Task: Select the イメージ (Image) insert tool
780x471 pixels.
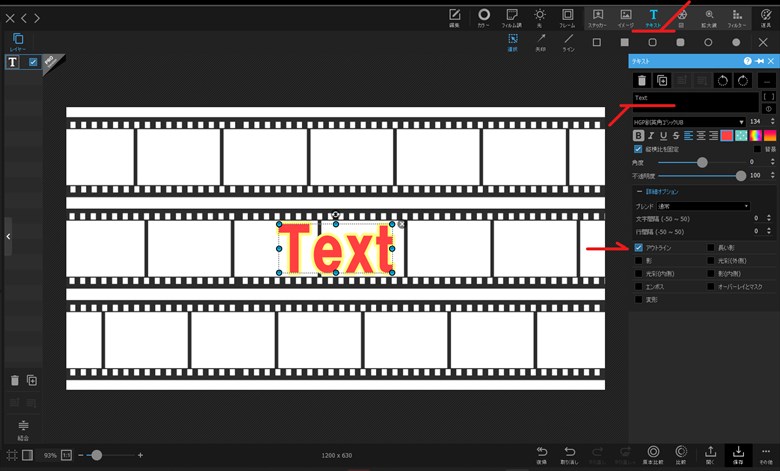Action: pyautogui.click(x=626, y=17)
